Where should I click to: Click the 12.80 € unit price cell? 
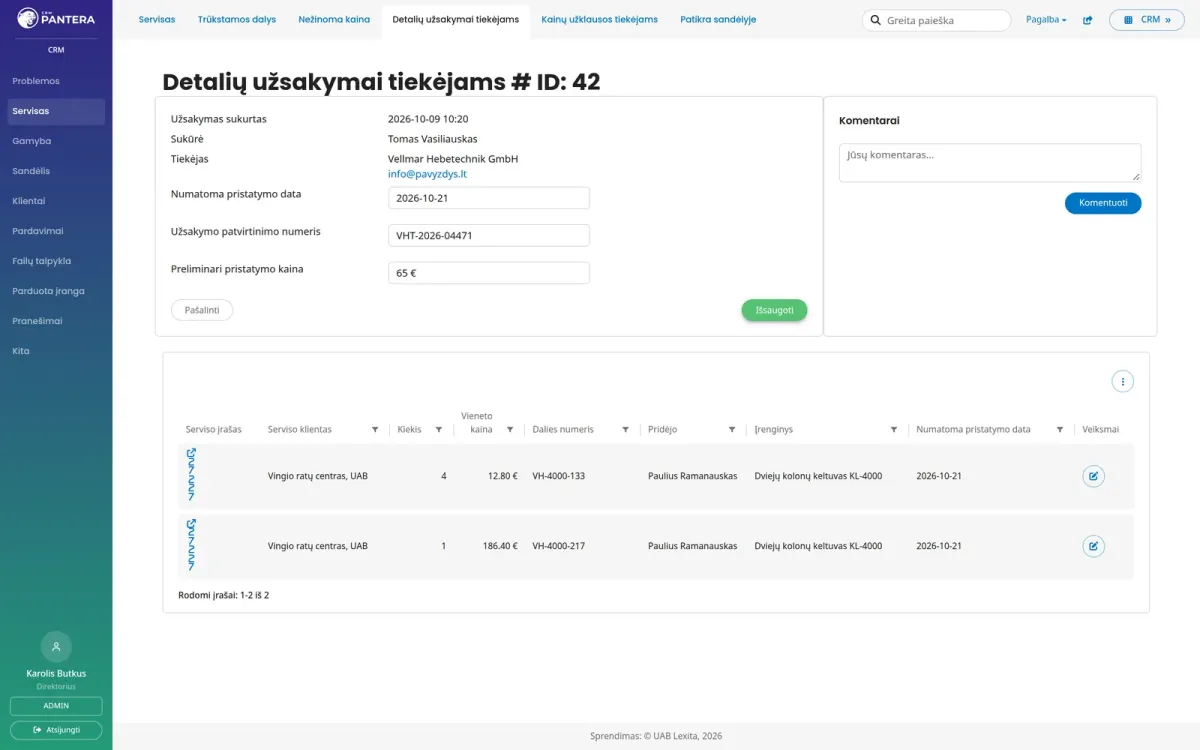click(503, 476)
